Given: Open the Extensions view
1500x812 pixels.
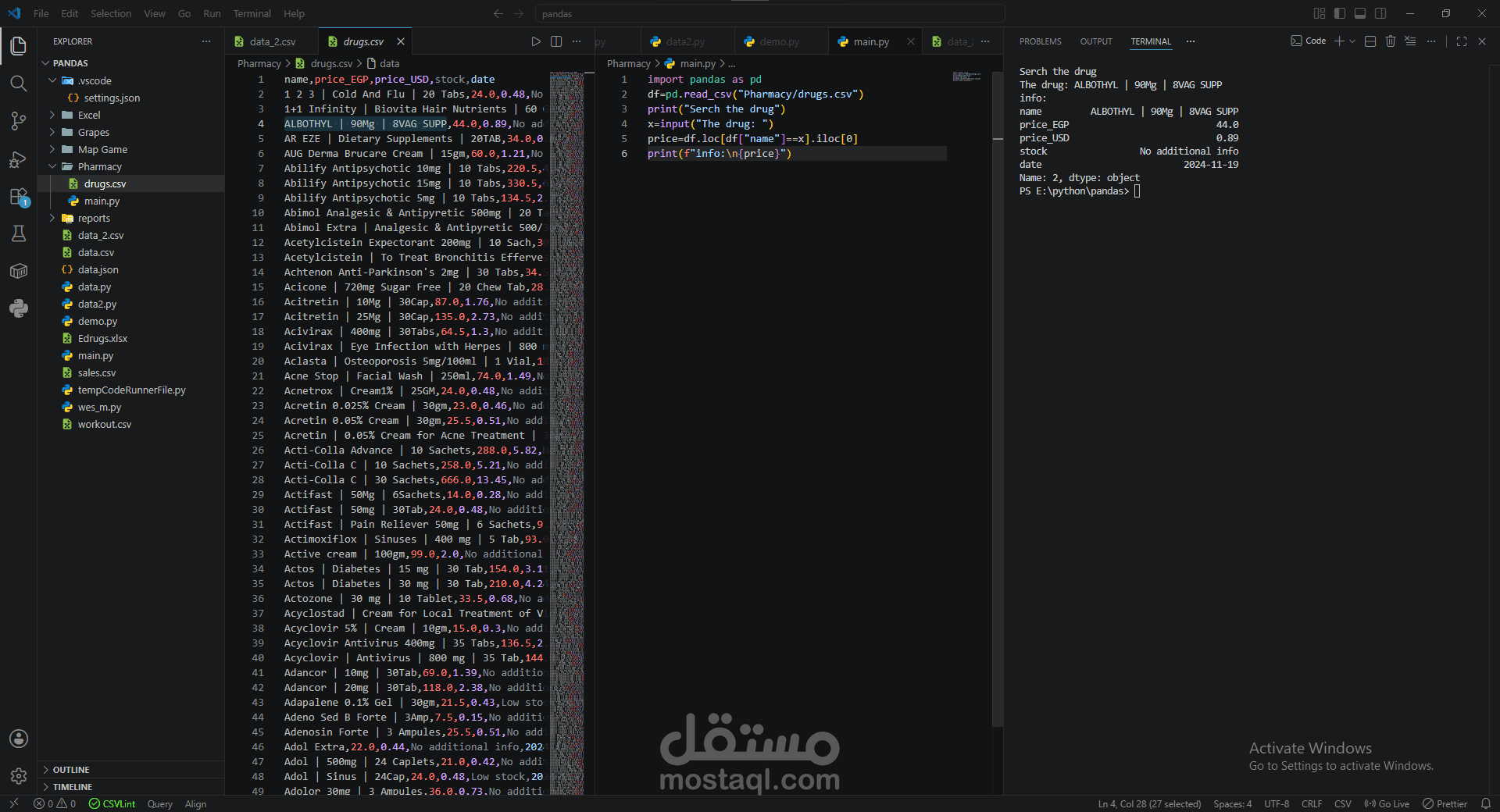Looking at the screenshot, I should coord(19,197).
